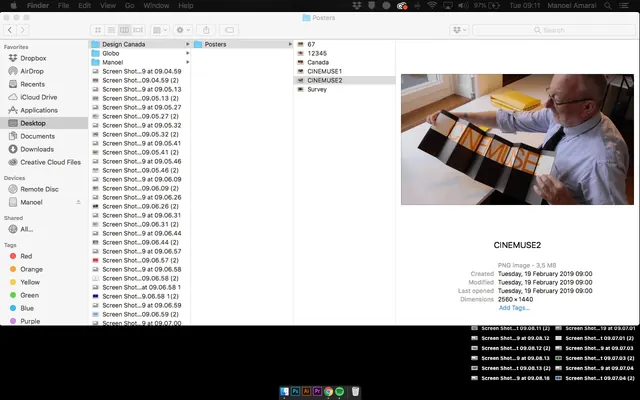Click the Edit Tags toolbar button
Image resolution: width=640 pixels, height=400 pixels.
tap(229, 30)
